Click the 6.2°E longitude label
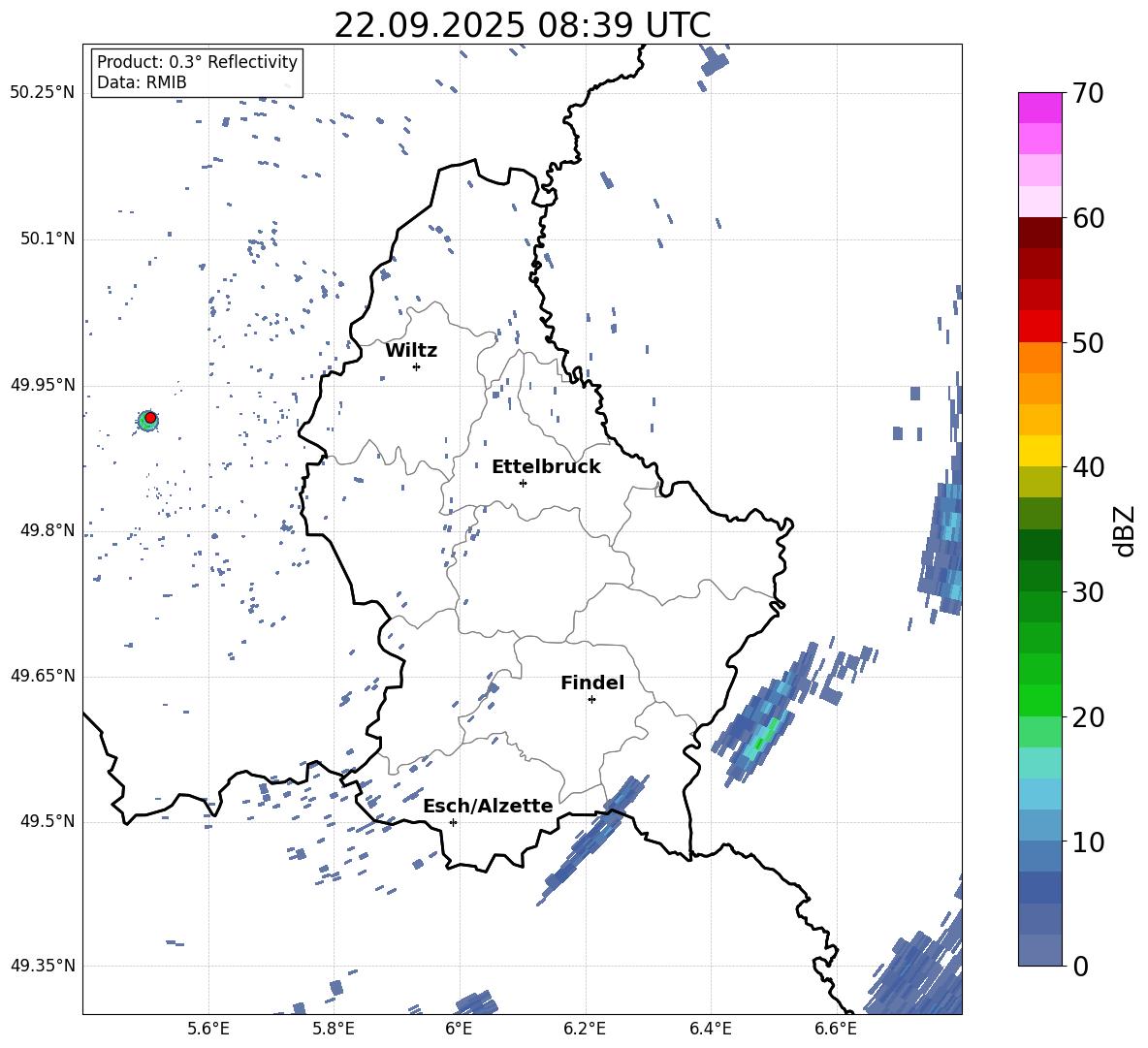1148x1048 pixels. [x=585, y=1029]
